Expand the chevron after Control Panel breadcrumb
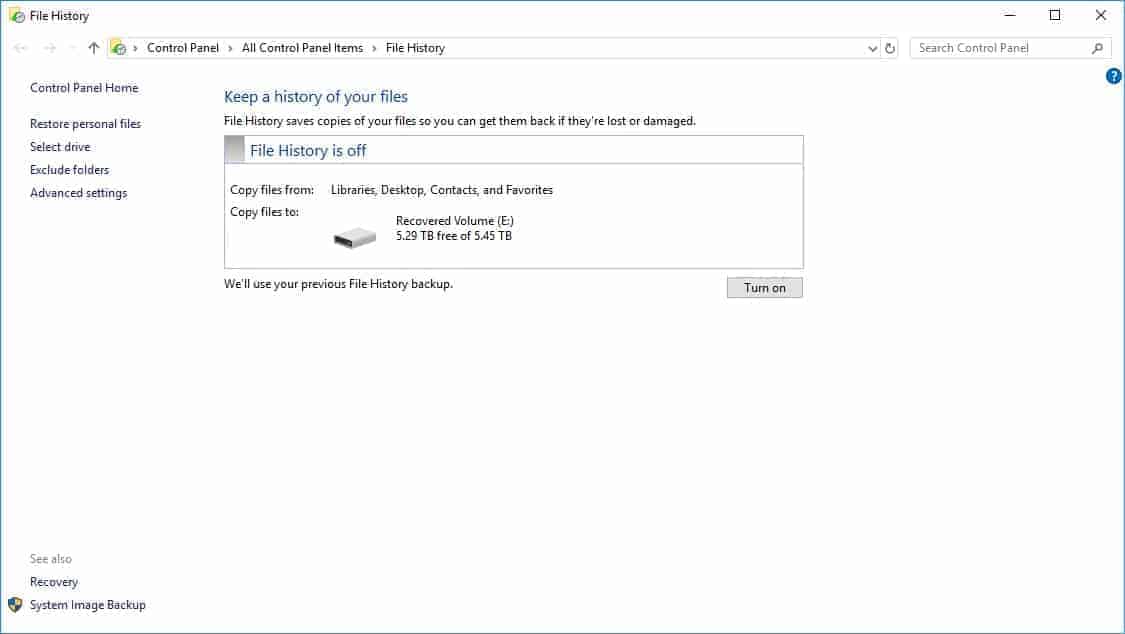Image resolution: width=1125 pixels, height=634 pixels. [x=230, y=48]
